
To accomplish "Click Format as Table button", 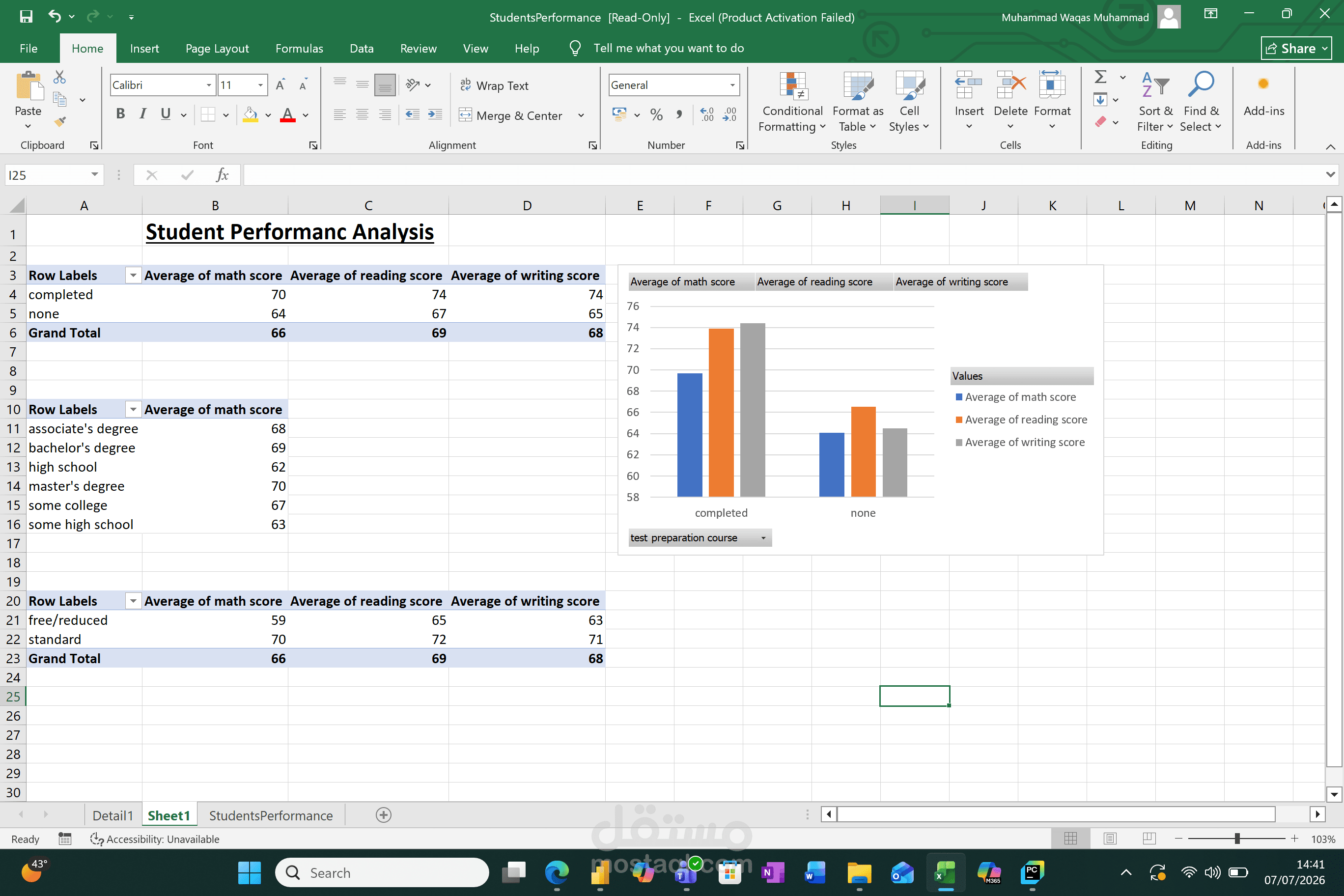I will tap(858, 102).
